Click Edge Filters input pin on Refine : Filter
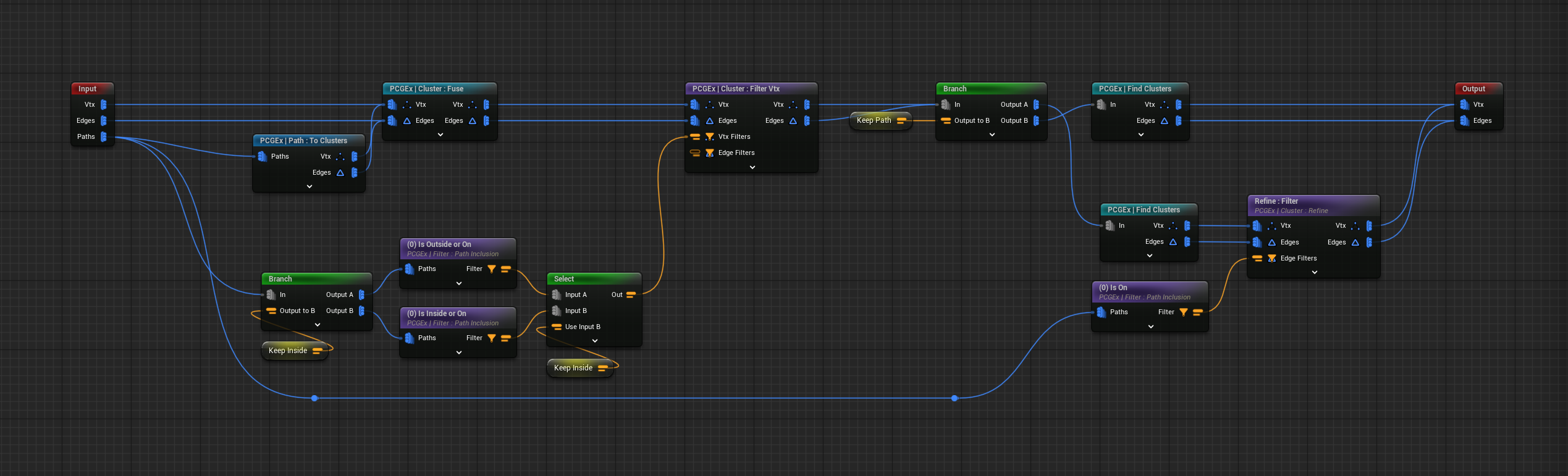The height and width of the screenshot is (476, 1568). pyautogui.click(x=1257, y=259)
